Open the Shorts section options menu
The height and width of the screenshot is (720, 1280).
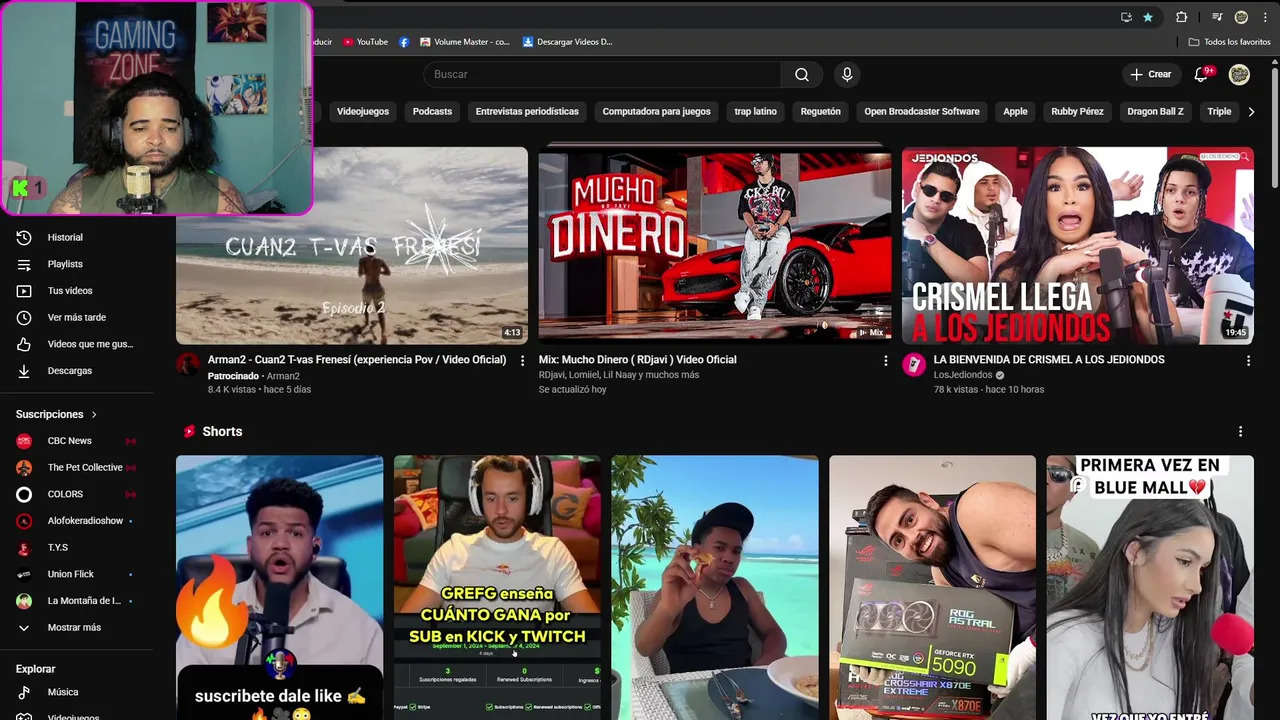pyautogui.click(x=1241, y=432)
